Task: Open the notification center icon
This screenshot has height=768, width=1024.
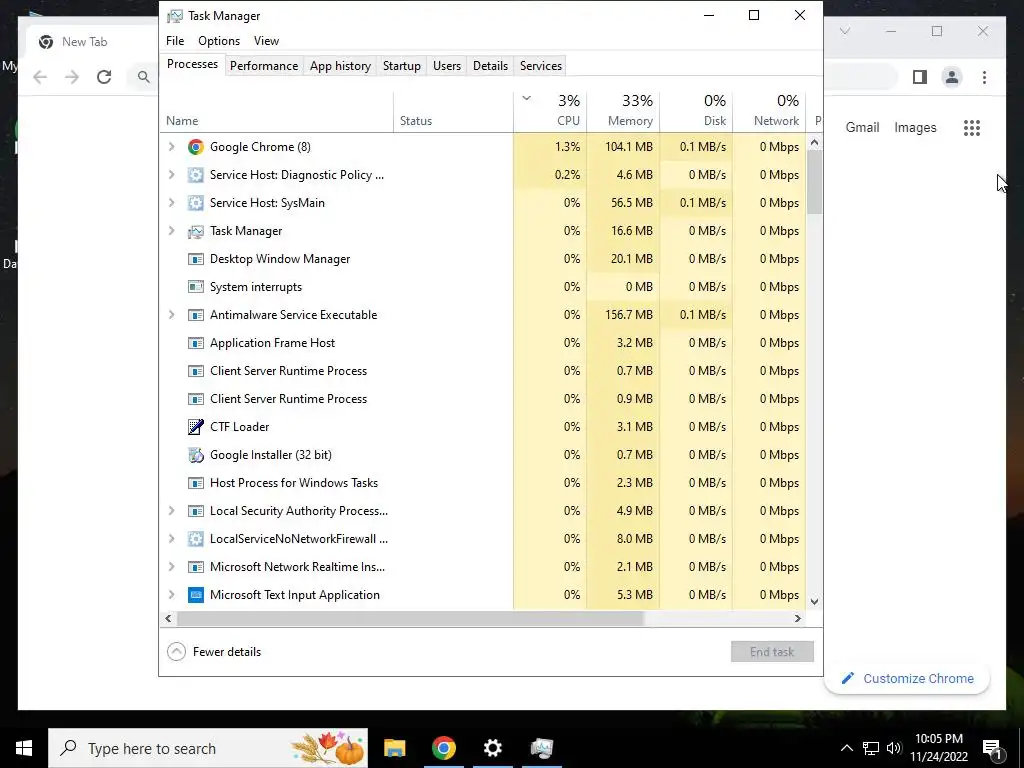Action: coord(992,748)
